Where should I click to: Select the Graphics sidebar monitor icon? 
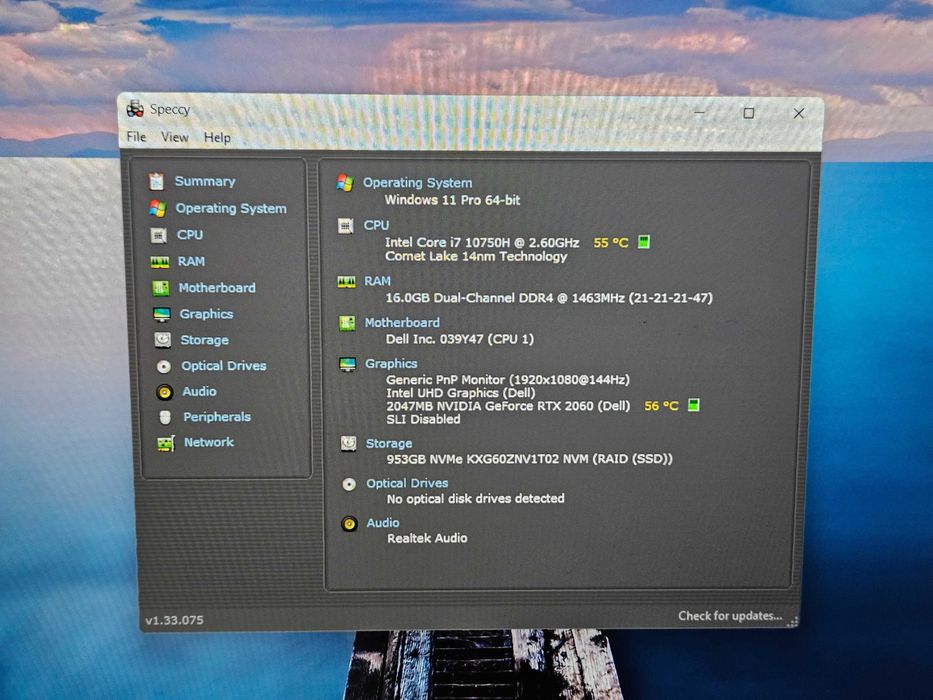tap(162, 314)
